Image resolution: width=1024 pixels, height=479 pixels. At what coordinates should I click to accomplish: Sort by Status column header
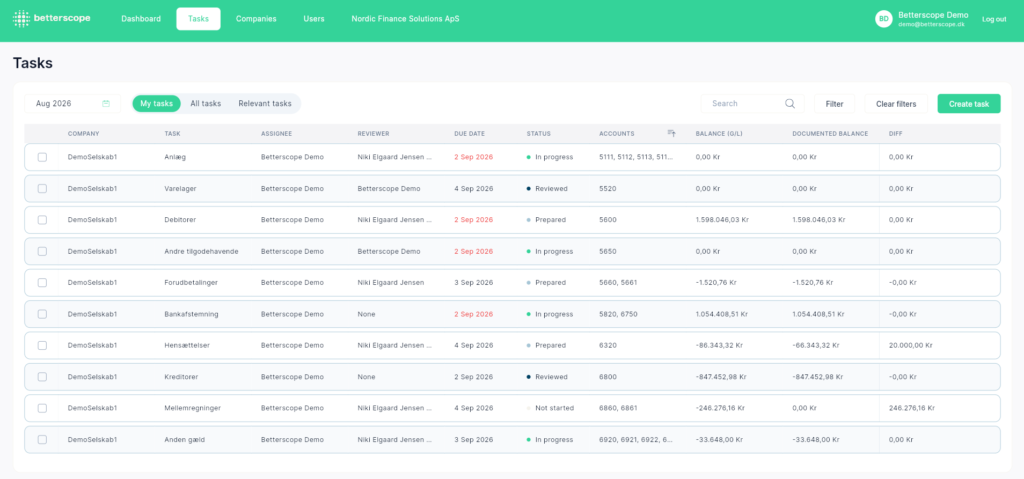[x=539, y=133]
